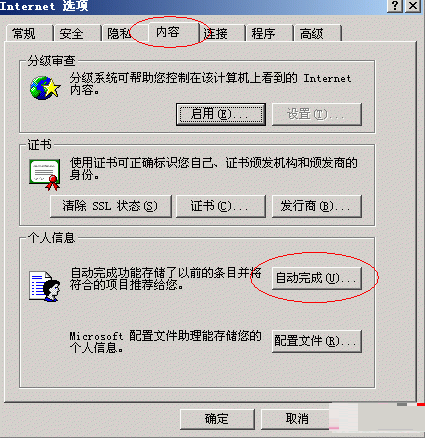Open the 证书(C)... dialog
The width and height of the screenshot is (425, 438).
pyautogui.click(x=221, y=206)
